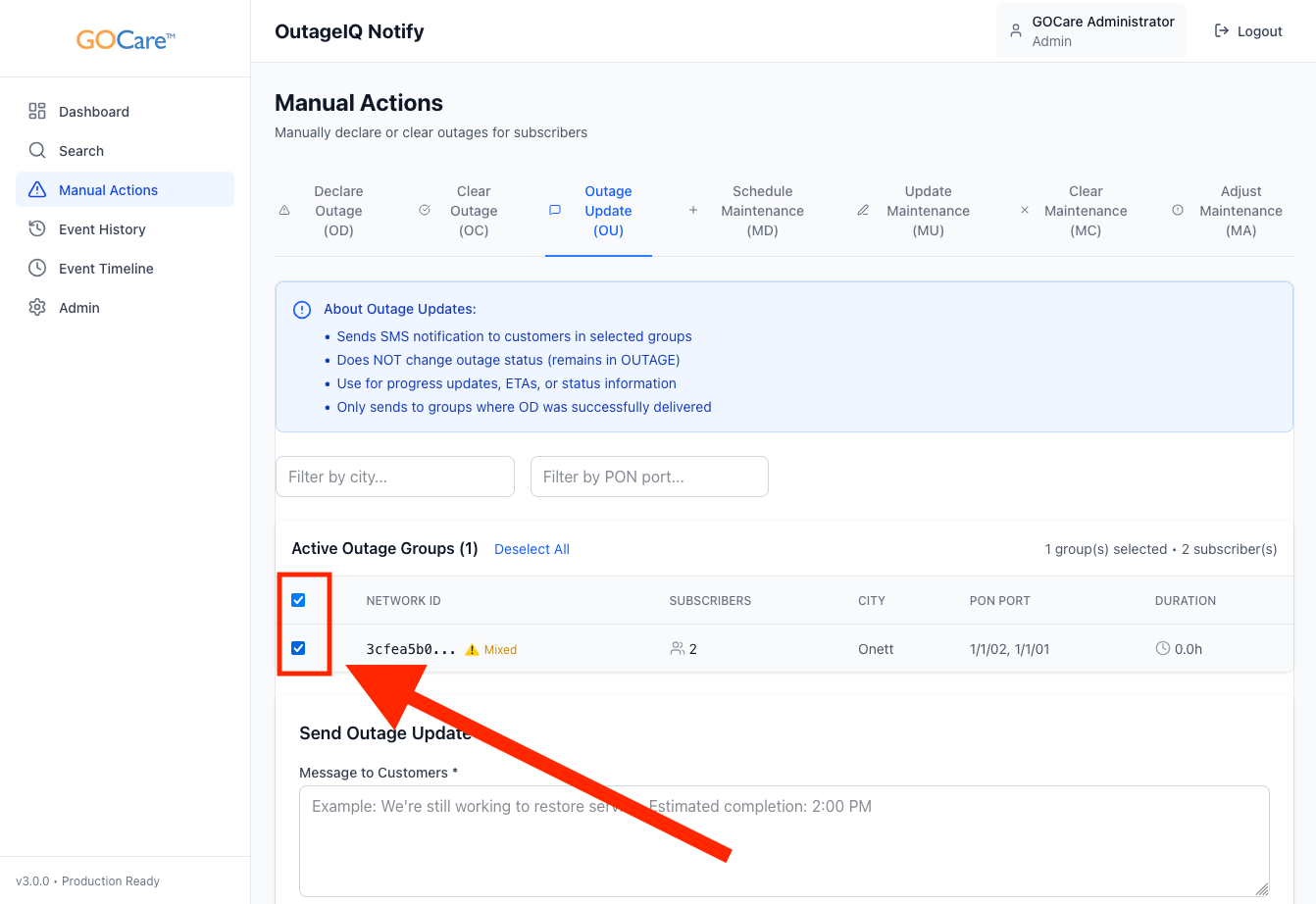Click the Event History clock icon
Viewport: 1316px width, 904px height.
point(37,229)
